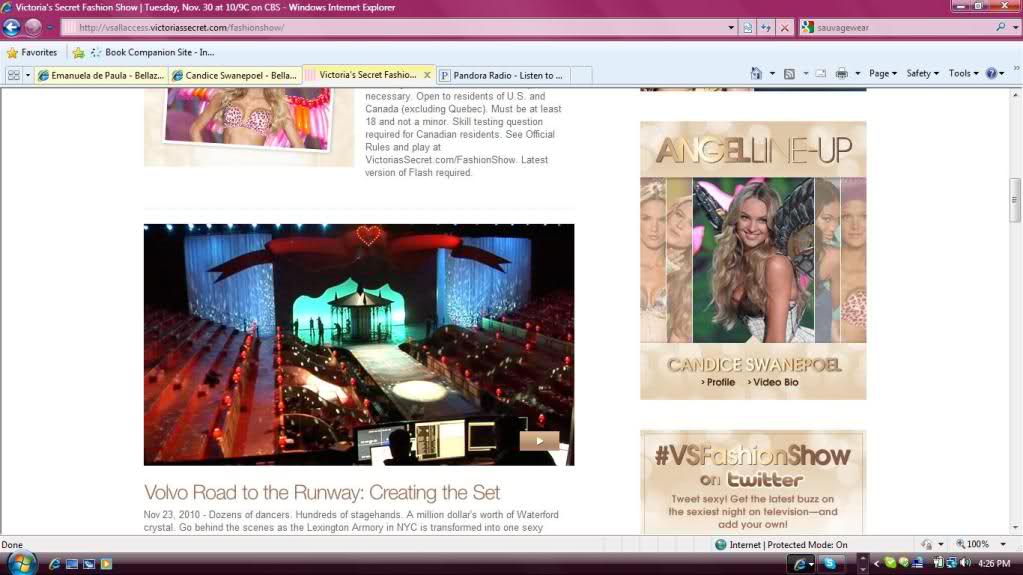Image resolution: width=1023 pixels, height=575 pixels.
Task: Open the Help question mark menu
Action: [x=995, y=74]
